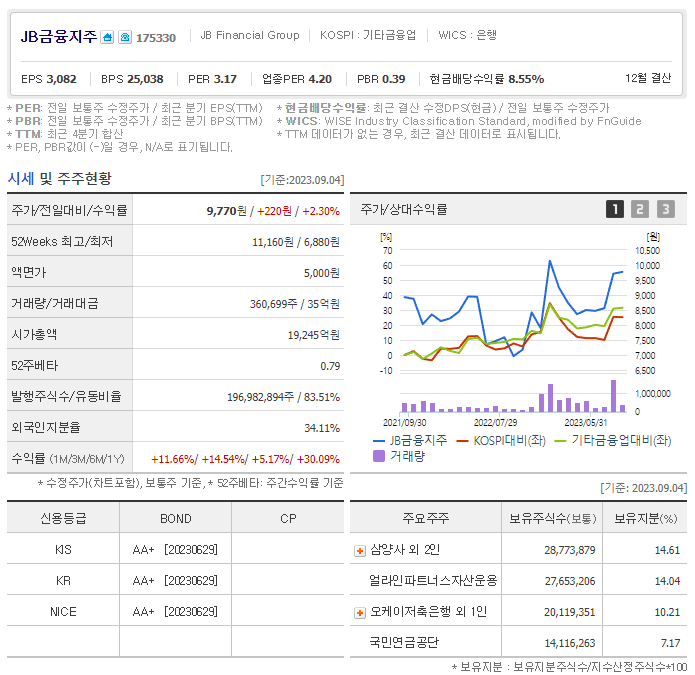Click the 주가/상대수익률 chart title
This screenshot has width=695, height=675.
point(403,209)
